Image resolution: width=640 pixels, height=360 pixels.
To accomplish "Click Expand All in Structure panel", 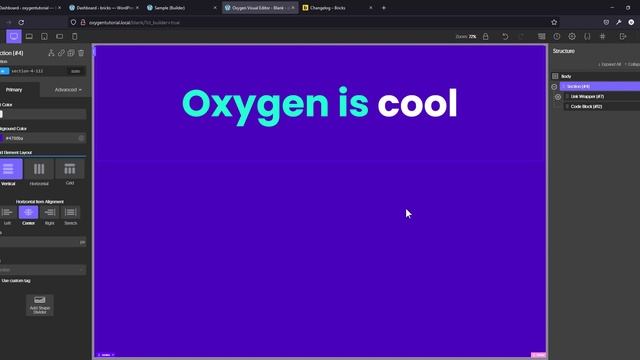I will [x=610, y=64].
